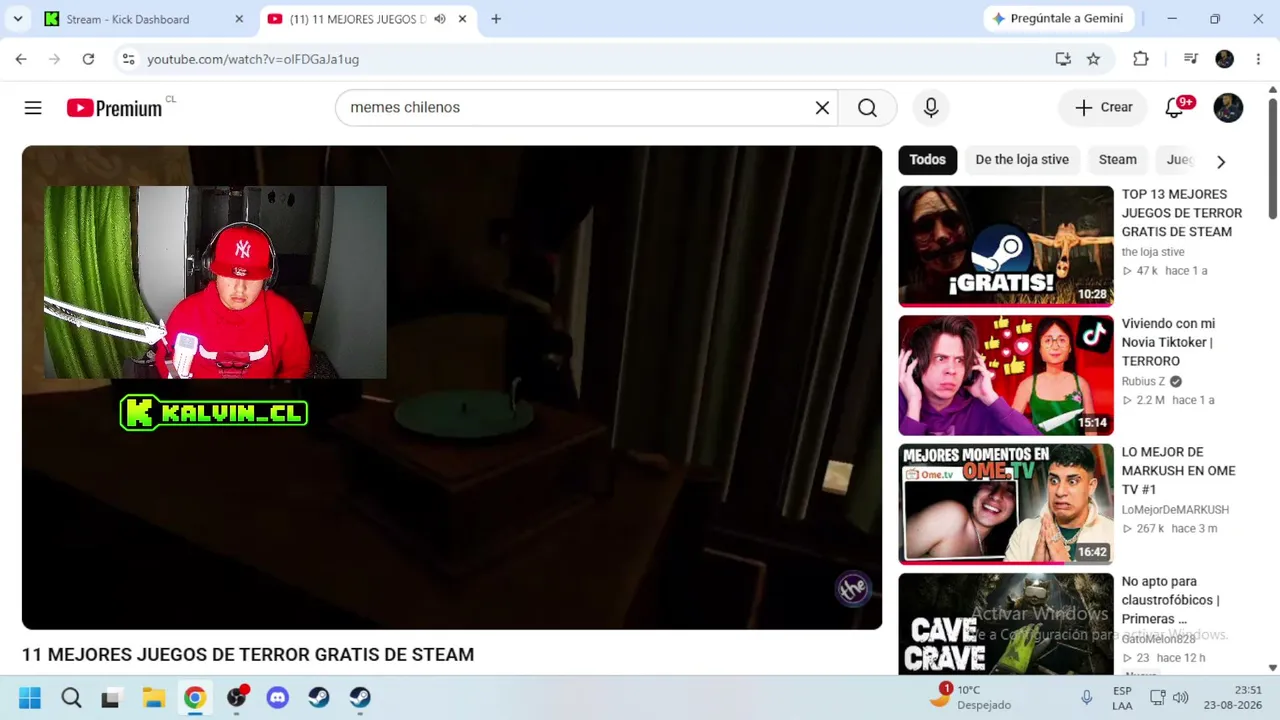1280x720 pixels.
Task: Open Viviendo con mi Novia Tiktoker title
Action: pos(1168,342)
